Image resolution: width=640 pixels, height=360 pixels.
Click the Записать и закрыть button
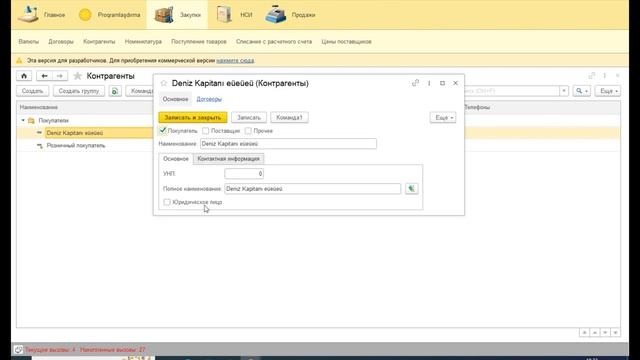coord(193,118)
